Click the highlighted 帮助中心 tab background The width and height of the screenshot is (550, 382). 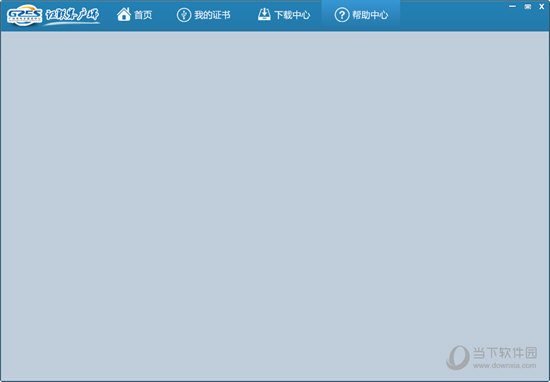(361, 15)
